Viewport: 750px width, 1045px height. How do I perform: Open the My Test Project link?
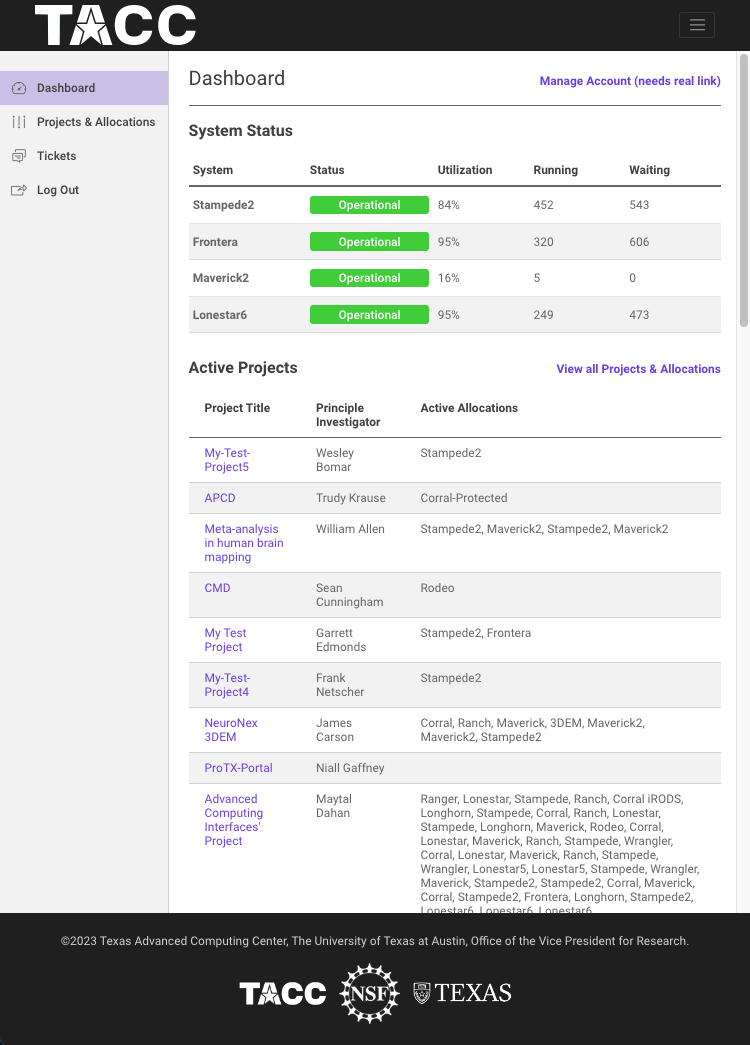(x=225, y=640)
